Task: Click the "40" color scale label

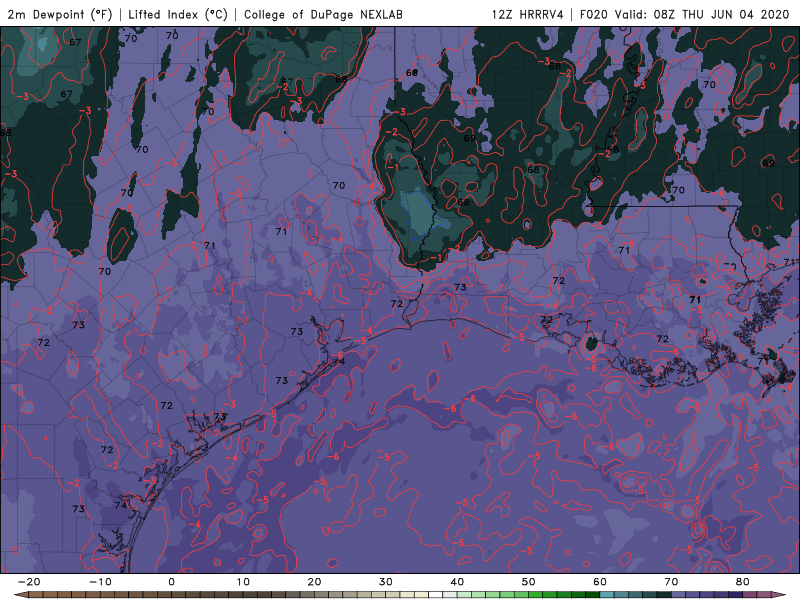Action: coord(457,582)
